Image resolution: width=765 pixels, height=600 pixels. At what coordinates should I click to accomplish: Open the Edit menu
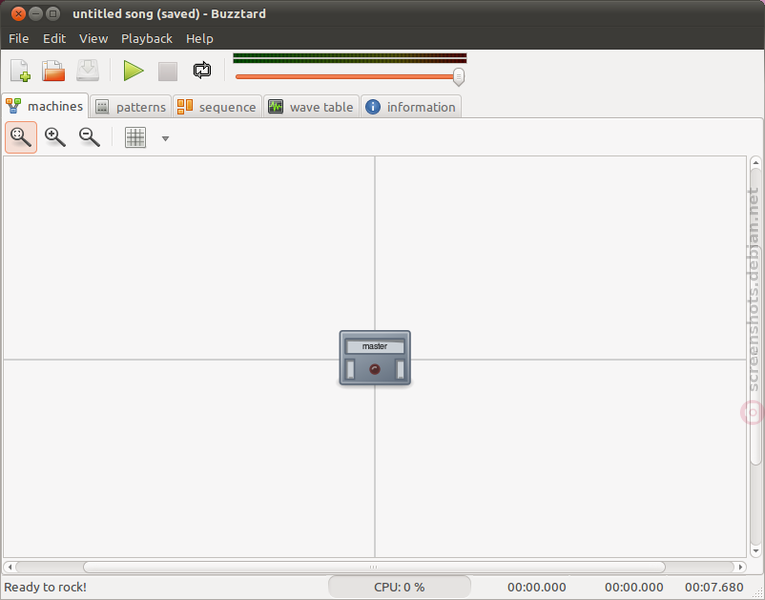pyautogui.click(x=54, y=39)
